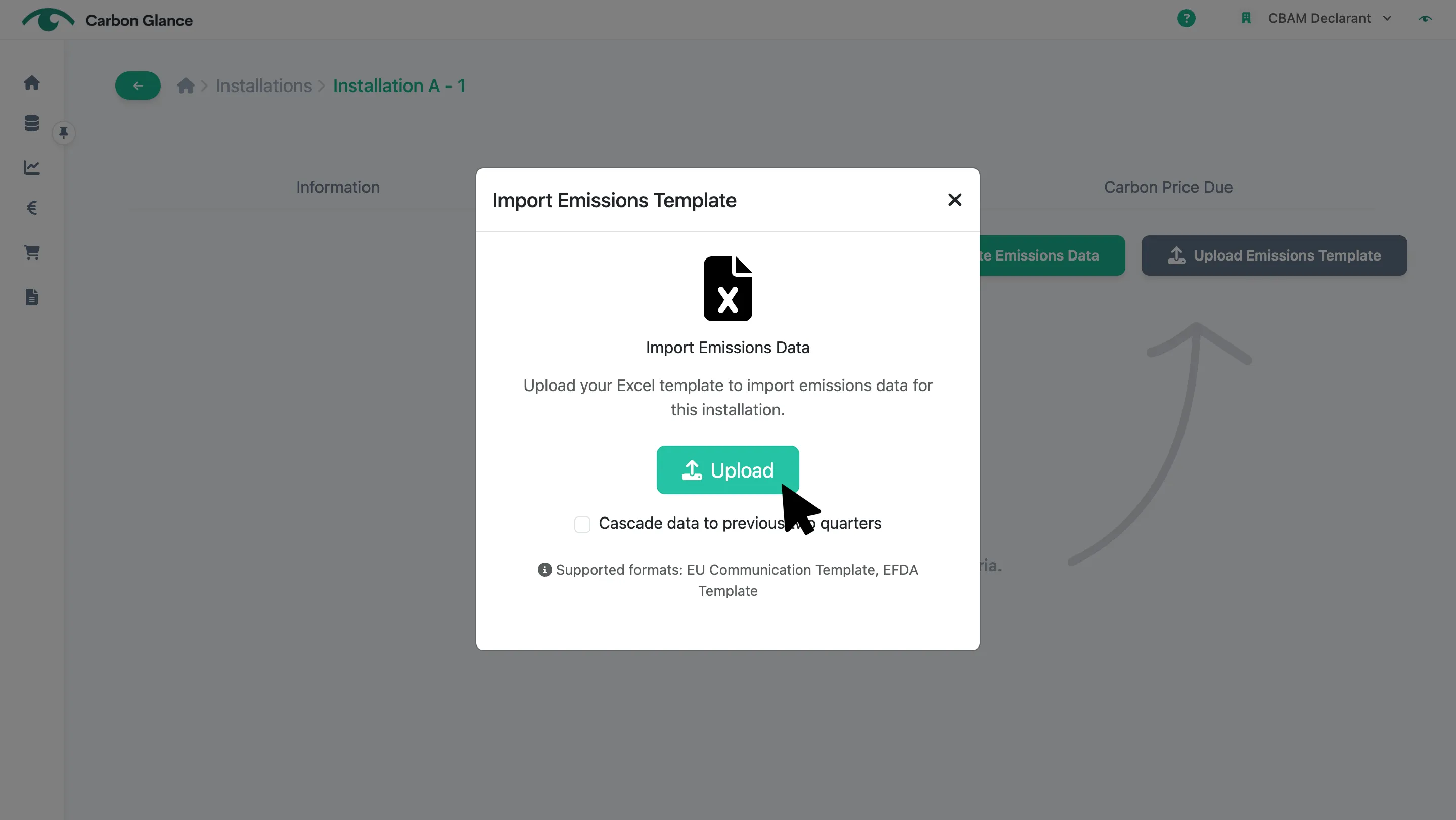Switch to the Information tab
1456x820 pixels.
coord(337,187)
